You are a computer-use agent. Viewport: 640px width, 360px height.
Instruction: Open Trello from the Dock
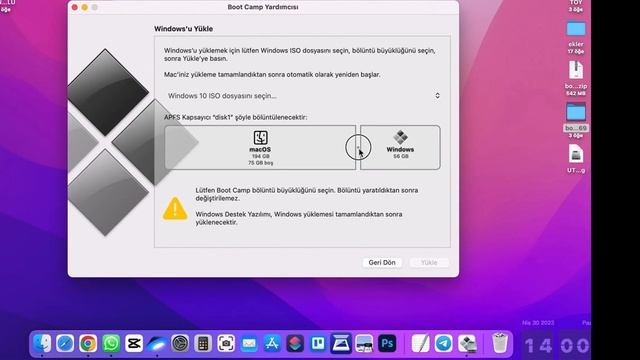pyautogui.click(x=318, y=343)
